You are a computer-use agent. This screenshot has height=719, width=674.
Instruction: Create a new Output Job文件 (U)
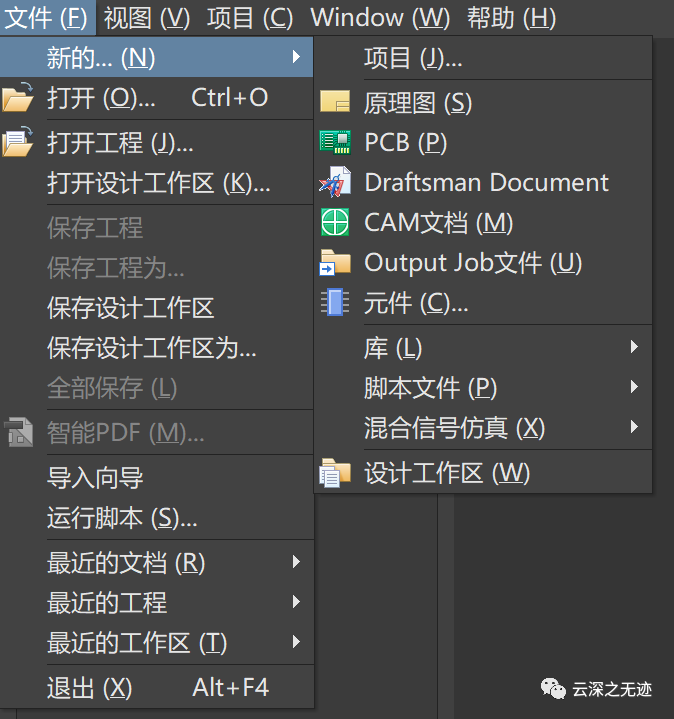tap(483, 262)
